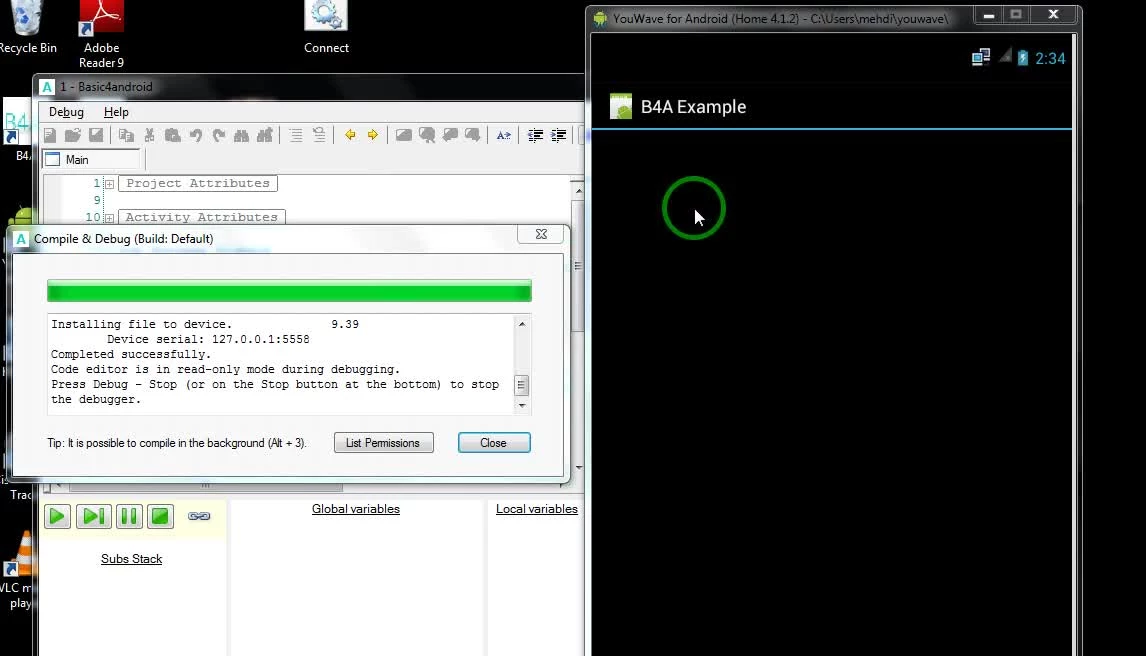Click the first speech-bubble bookmark icon
The image size is (1146, 656).
click(x=427, y=135)
